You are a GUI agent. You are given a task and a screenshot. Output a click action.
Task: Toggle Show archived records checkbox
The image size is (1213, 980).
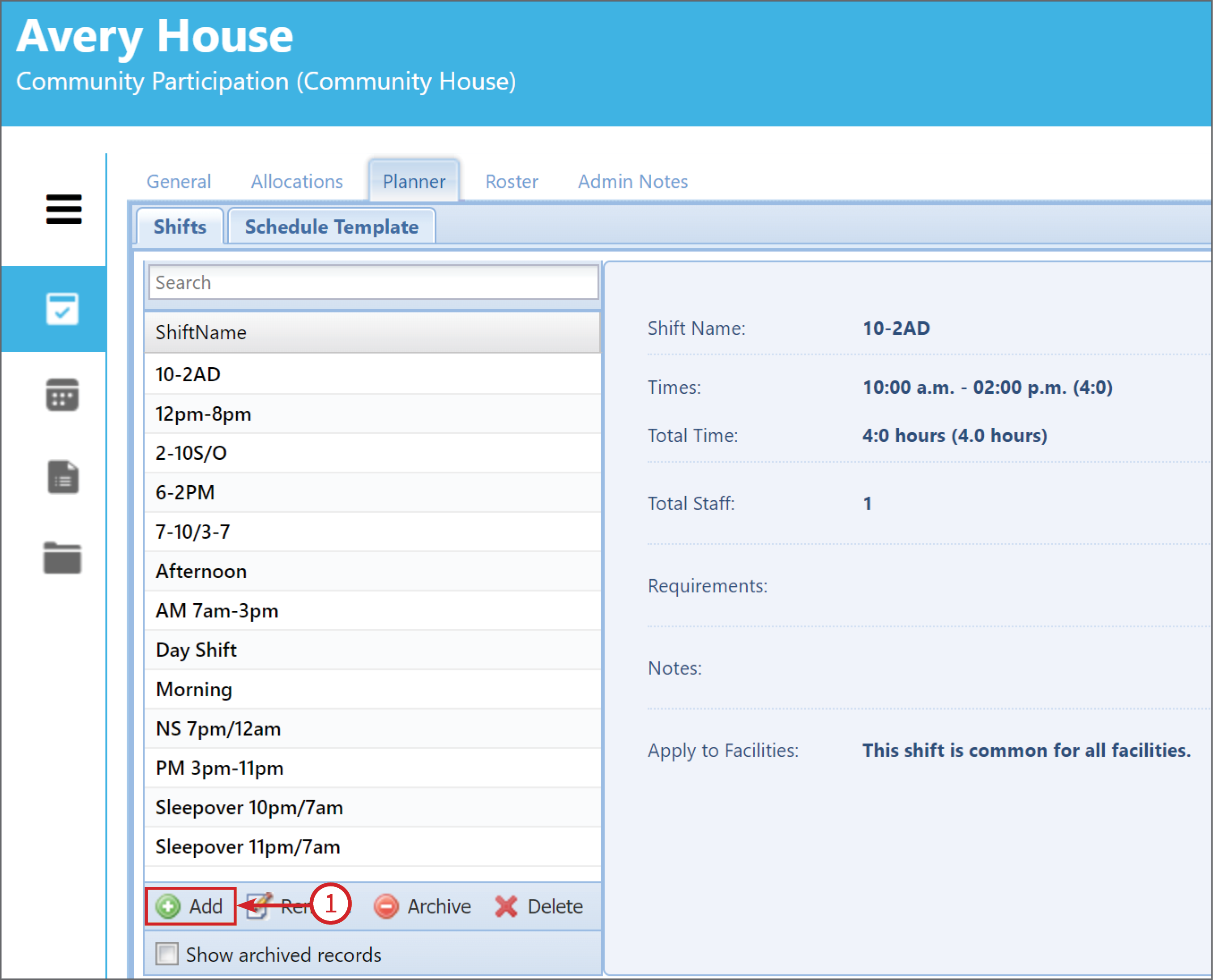point(167,954)
